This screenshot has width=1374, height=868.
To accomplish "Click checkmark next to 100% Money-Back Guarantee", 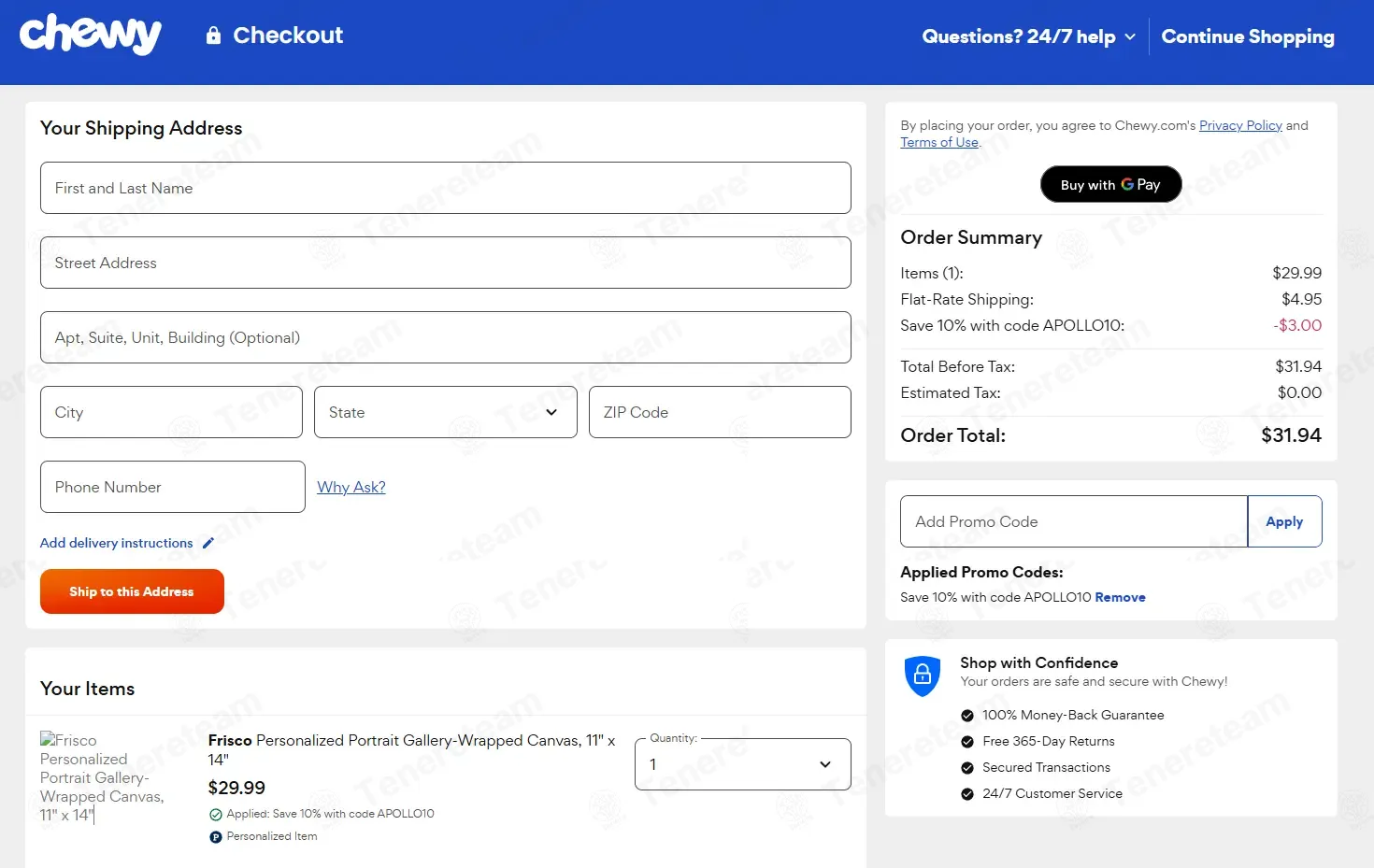I will tap(967, 716).
